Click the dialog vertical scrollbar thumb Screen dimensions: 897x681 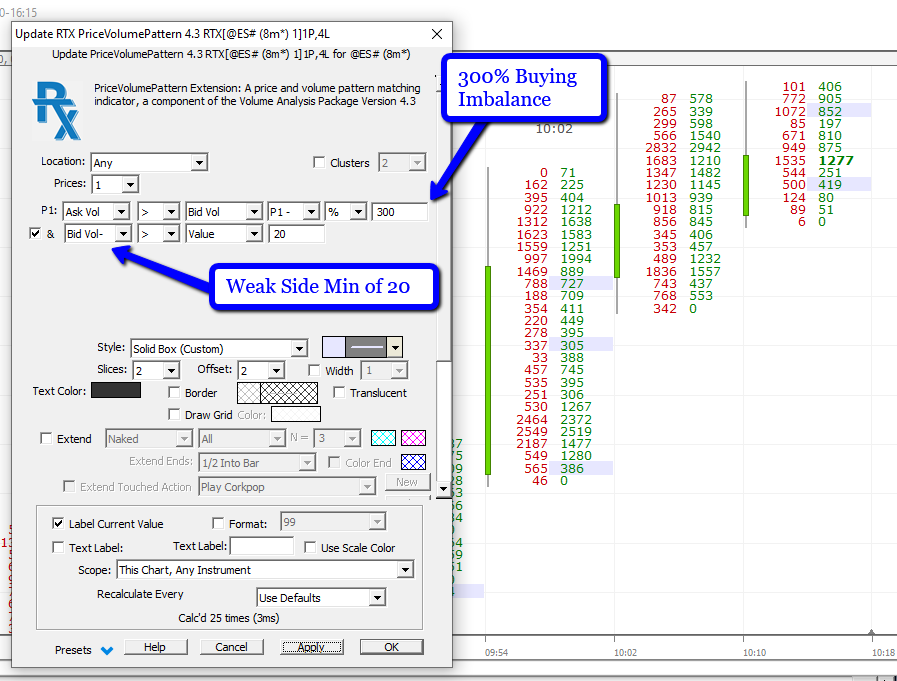[443, 420]
